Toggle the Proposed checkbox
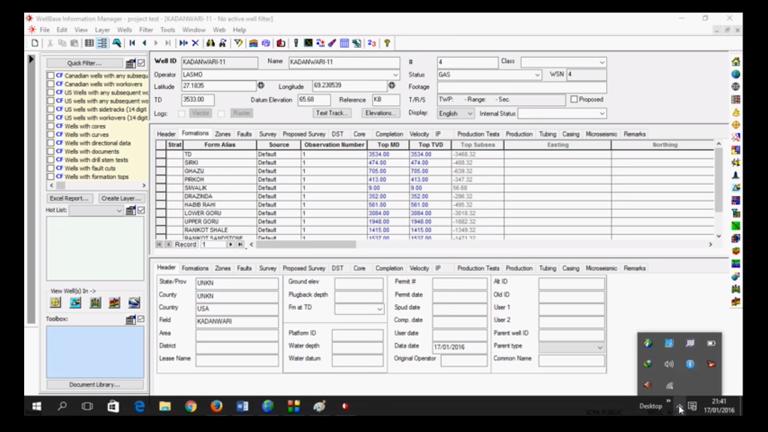Image resolution: width=768 pixels, height=432 pixels. [x=574, y=99]
